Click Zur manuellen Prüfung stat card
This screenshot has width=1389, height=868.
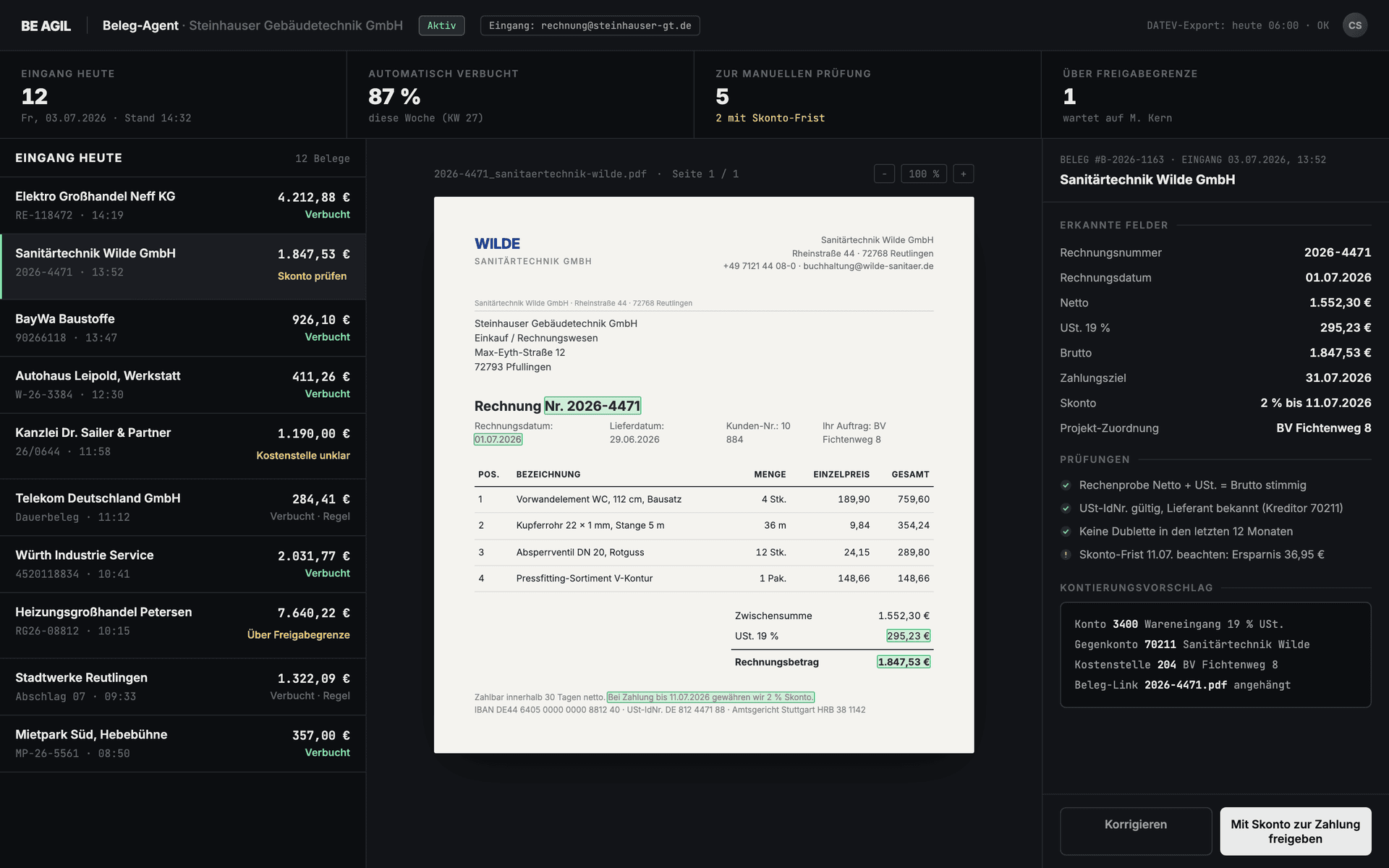[867, 95]
